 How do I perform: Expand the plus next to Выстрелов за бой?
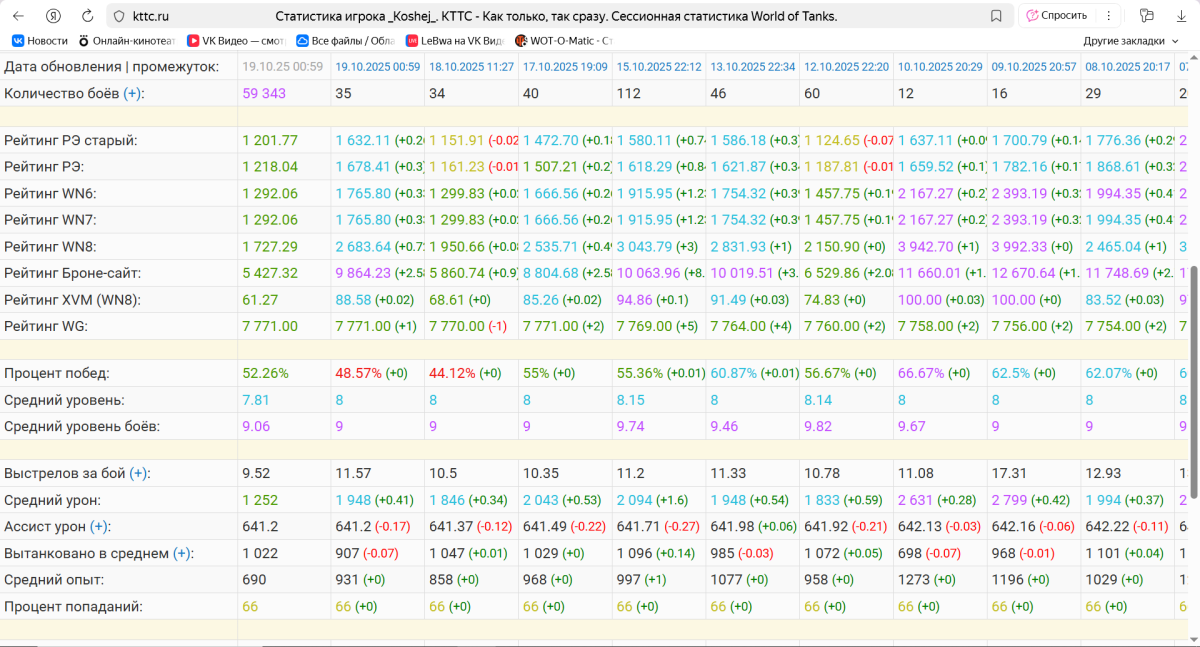pyautogui.click(x=139, y=473)
